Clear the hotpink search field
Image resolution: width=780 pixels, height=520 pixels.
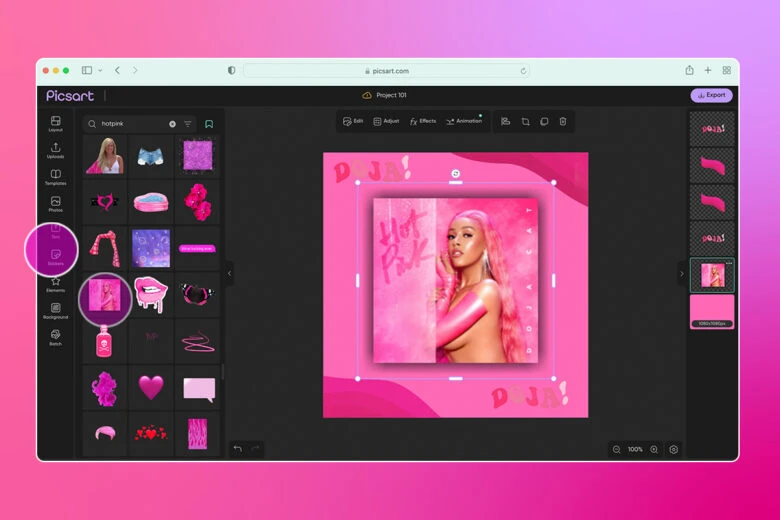(x=172, y=124)
